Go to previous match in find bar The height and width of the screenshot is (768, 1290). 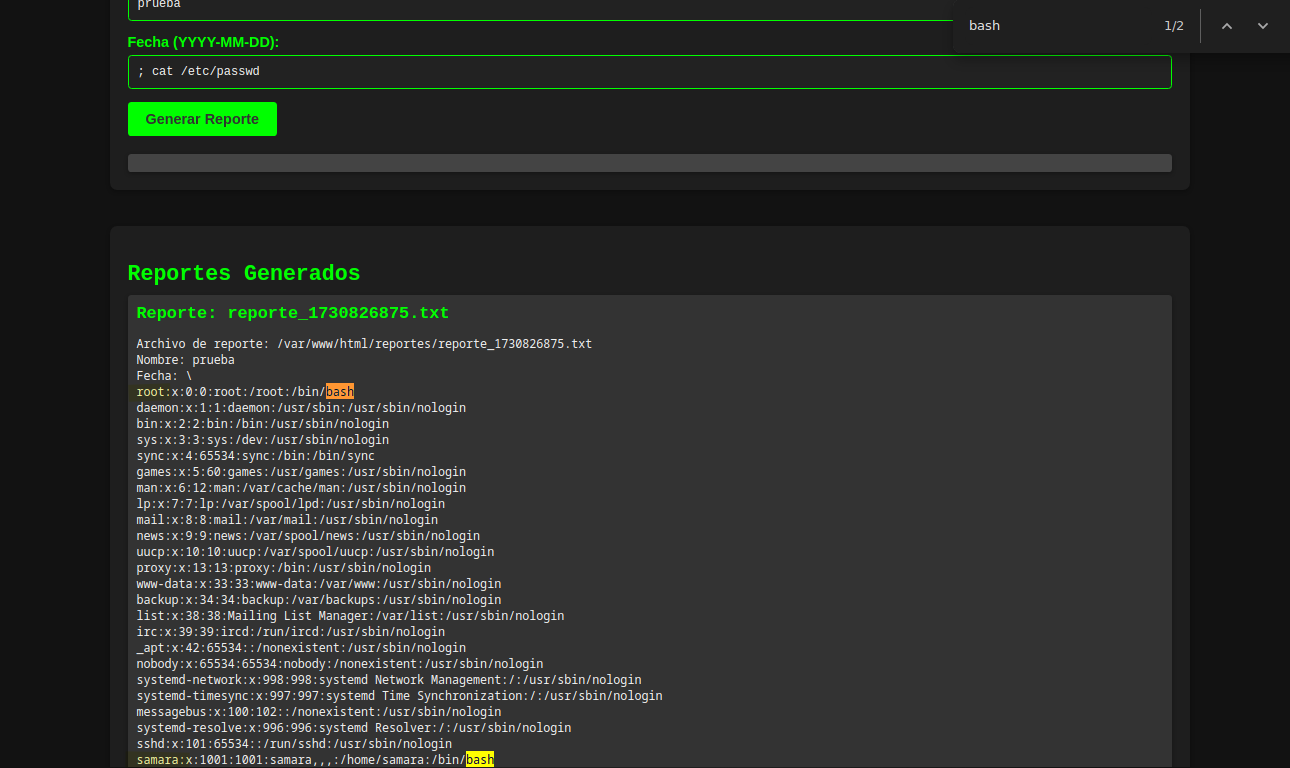tap(1226, 26)
